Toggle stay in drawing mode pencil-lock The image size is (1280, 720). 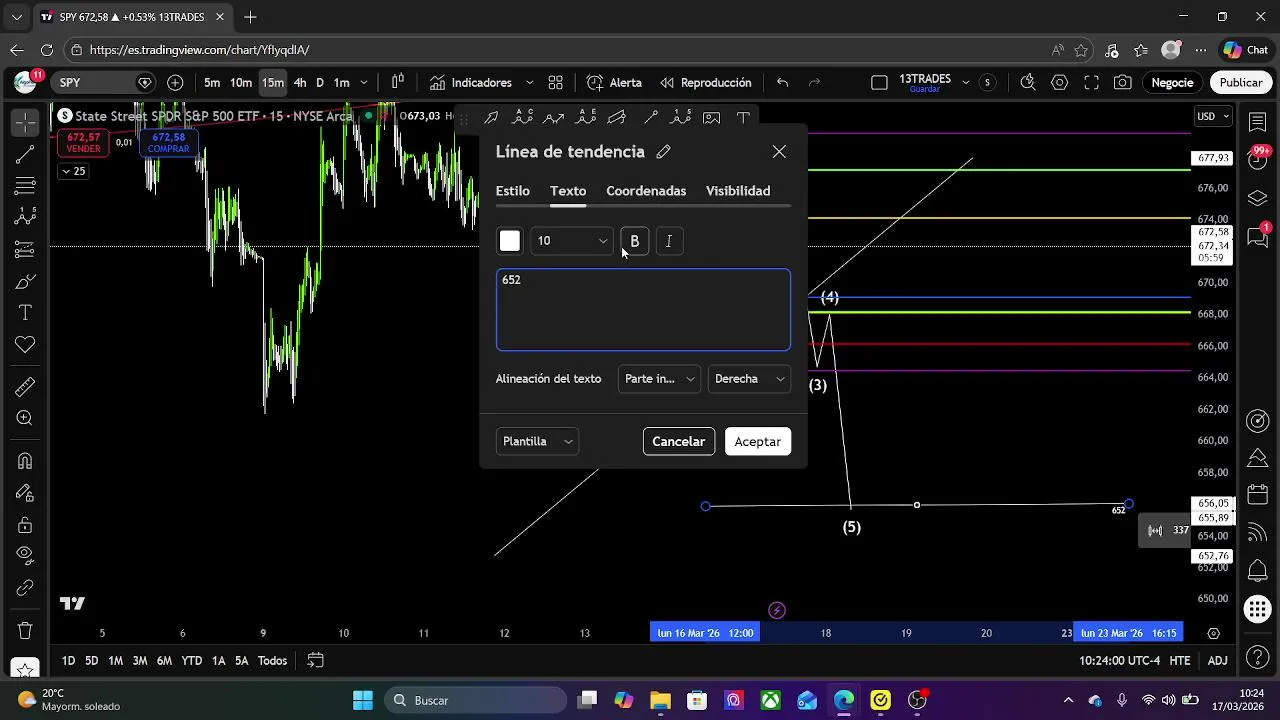coord(25,493)
